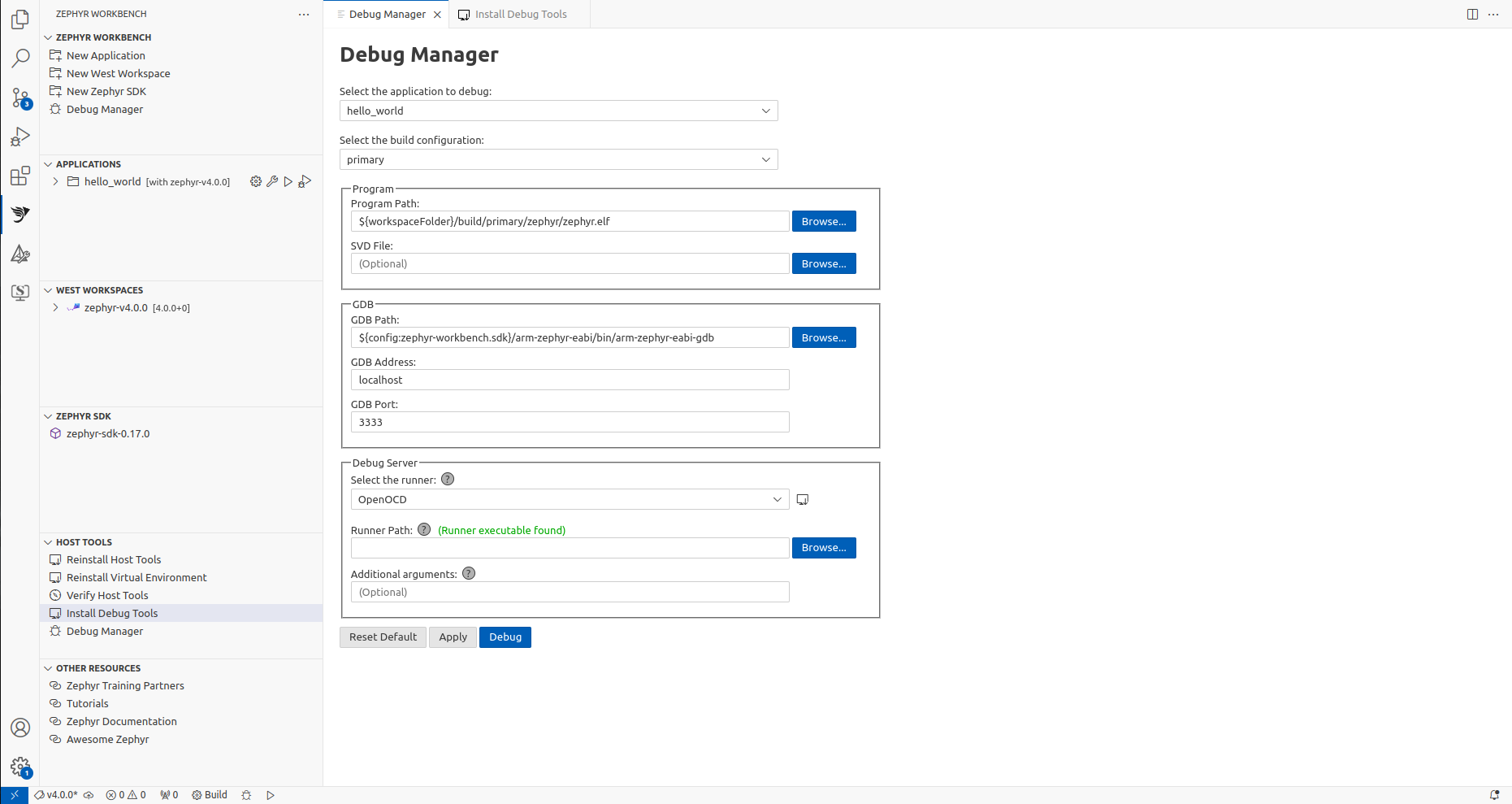This screenshot has width=1512, height=804.
Task: Run the hello_world application play icon
Action: 288,181
